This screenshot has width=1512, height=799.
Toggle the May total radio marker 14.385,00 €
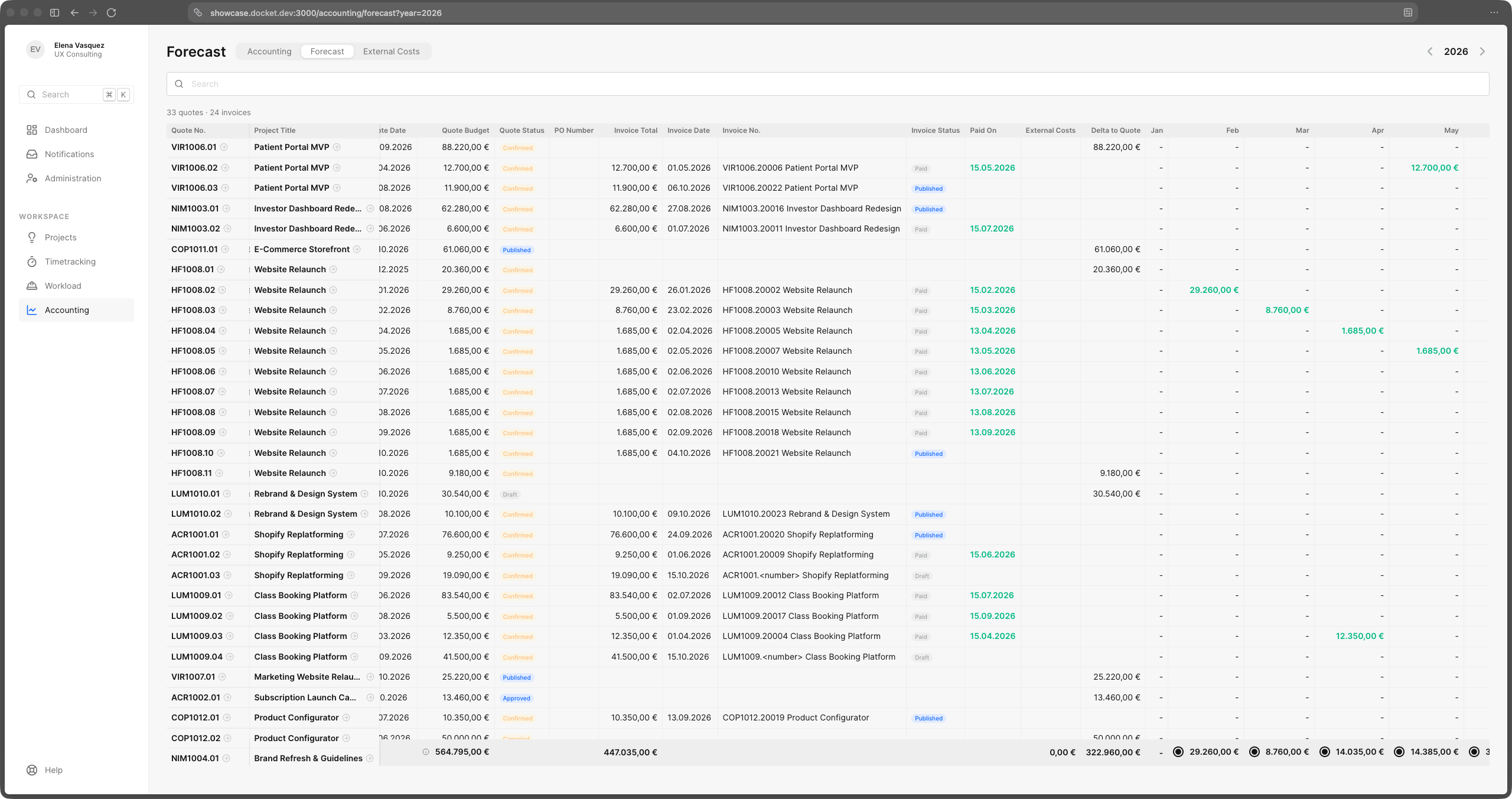click(x=1399, y=752)
